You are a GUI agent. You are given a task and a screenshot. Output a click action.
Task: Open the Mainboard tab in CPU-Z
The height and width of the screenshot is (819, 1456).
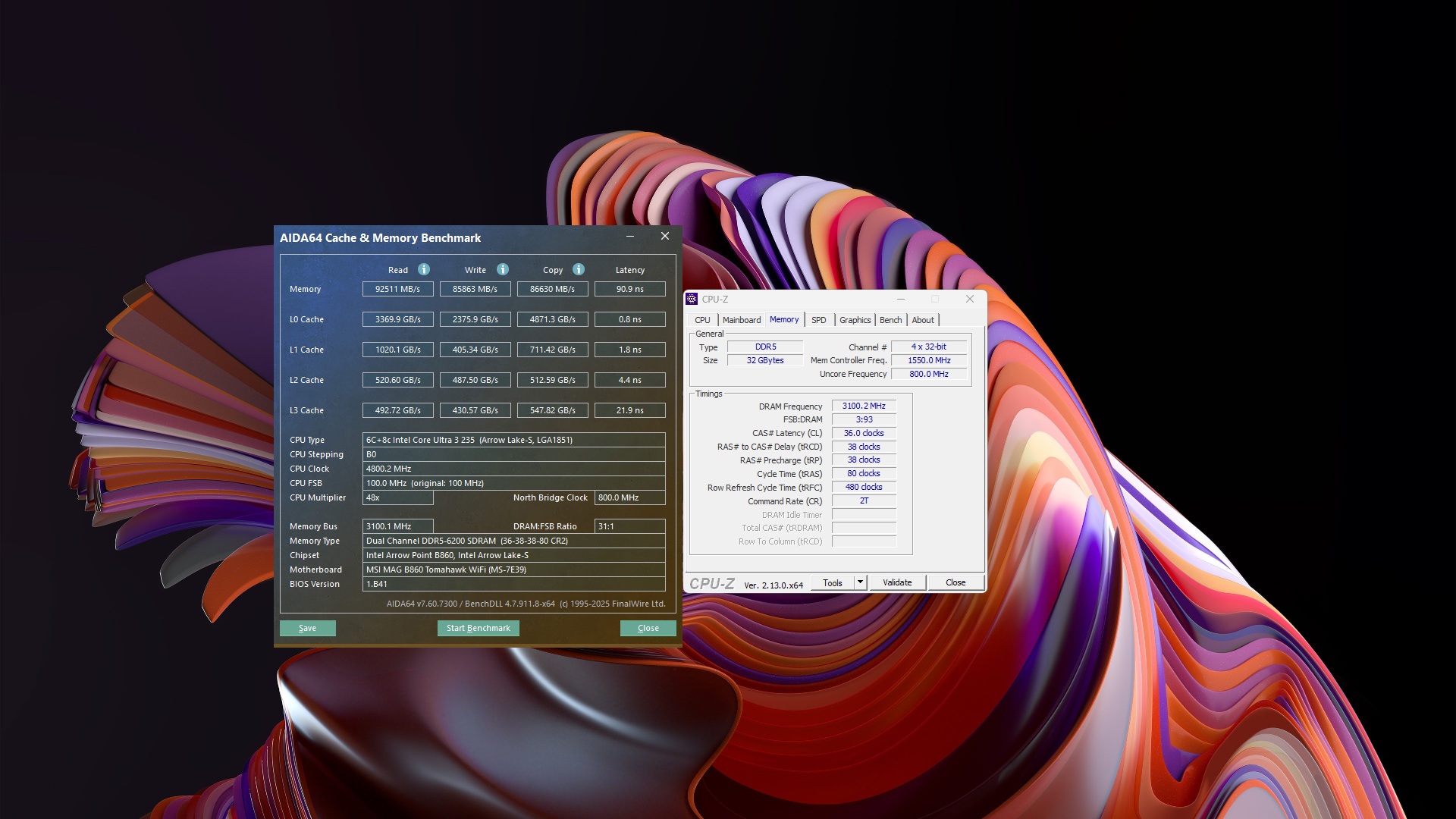[742, 320]
